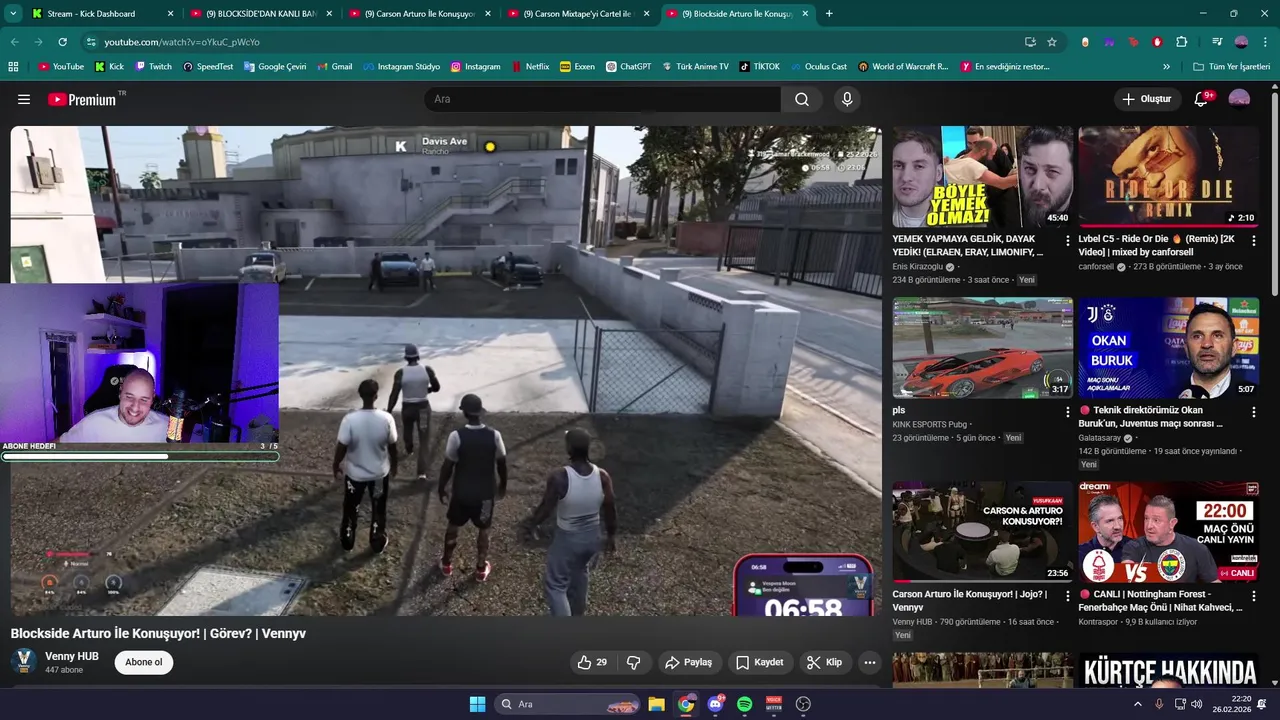Open the Okan Buruk video thumbnail

[x=1169, y=348]
